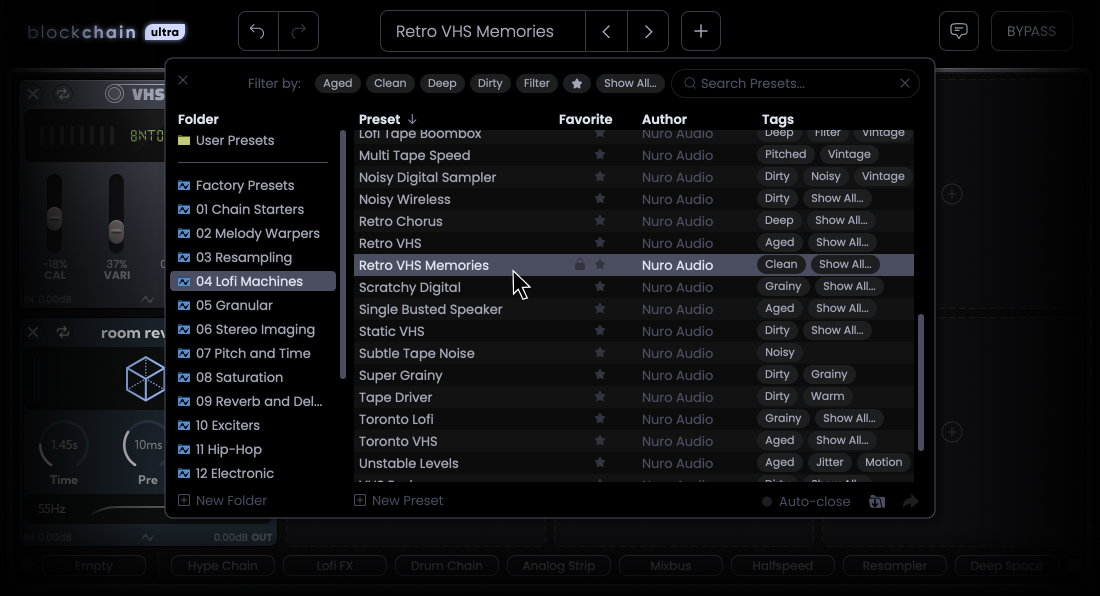Click the Pitched tag on Multi Tape Speed
The image size is (1100, 596).
[x=785, y=154]
